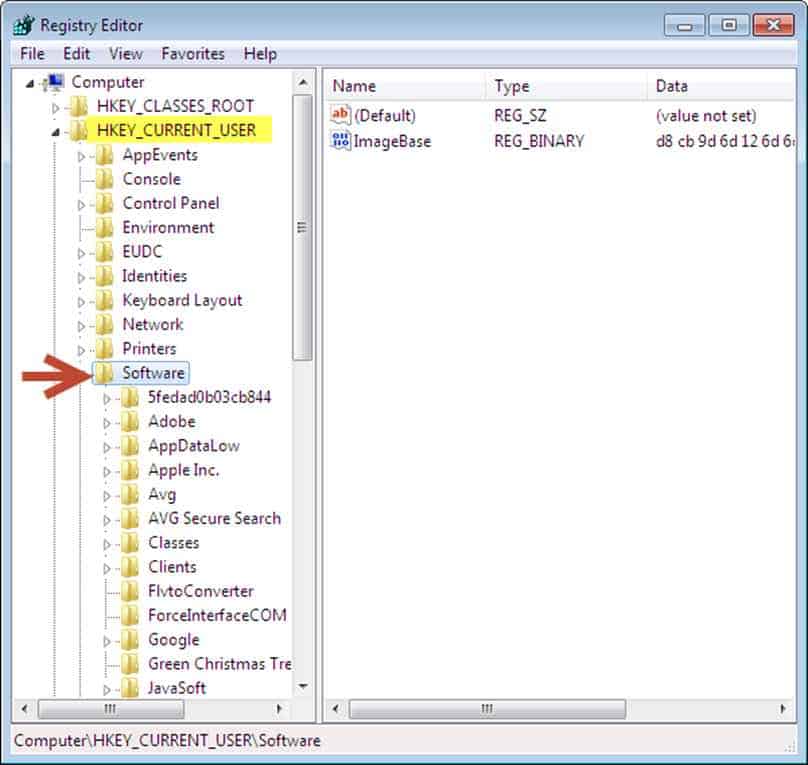808x765 pixels.
Task: Click the Keyboard Layout folder icon
Action: [x=104, y=300]
